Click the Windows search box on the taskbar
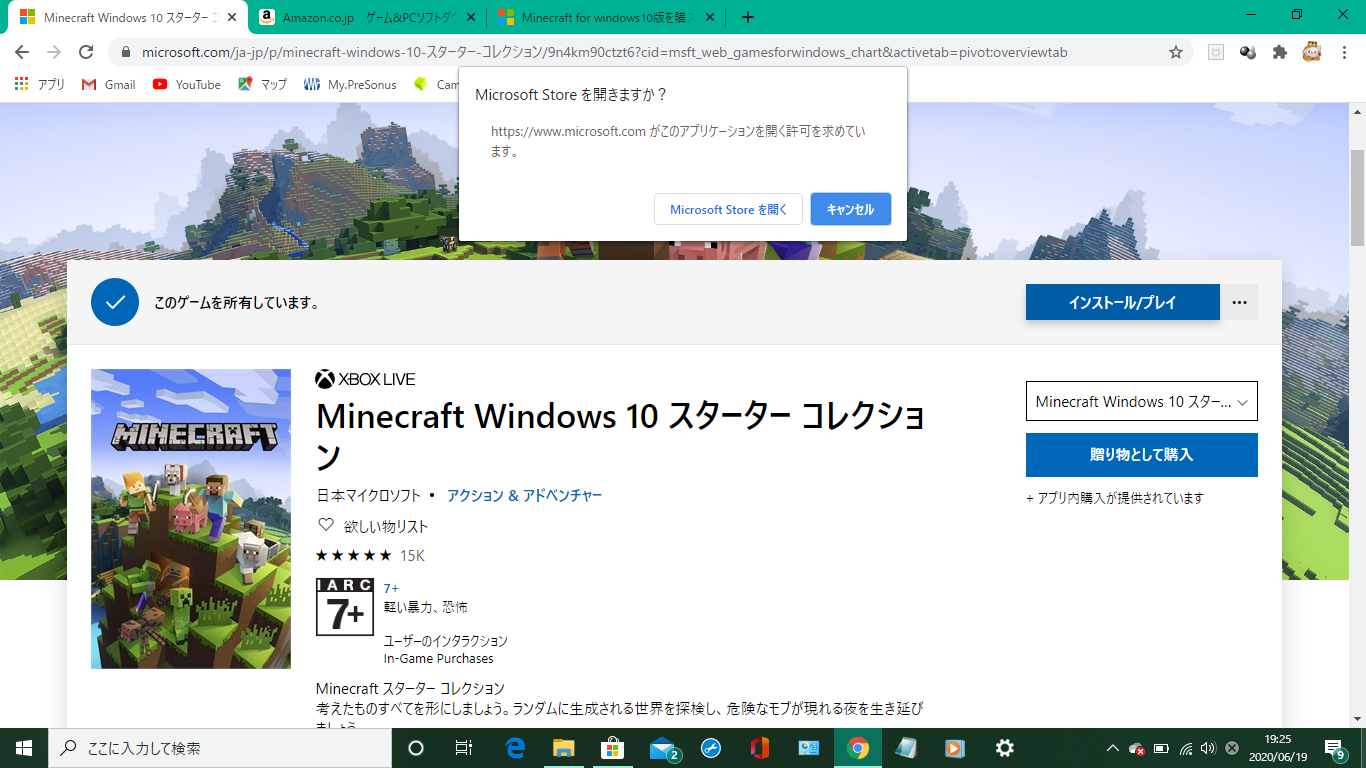The height and width of the screenshot is (768, 1366). click(x=218, y=748)
